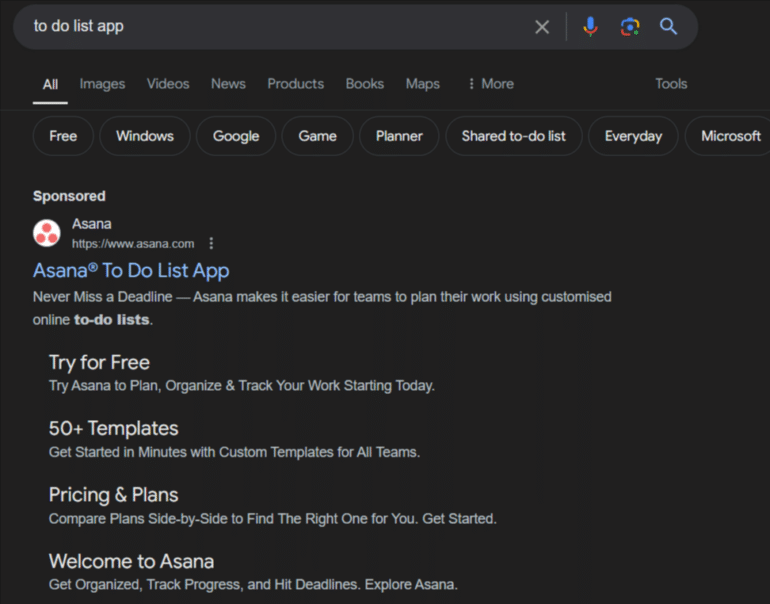Clear the search query with X icon
The image size is (770, 604).
[542, 27]
